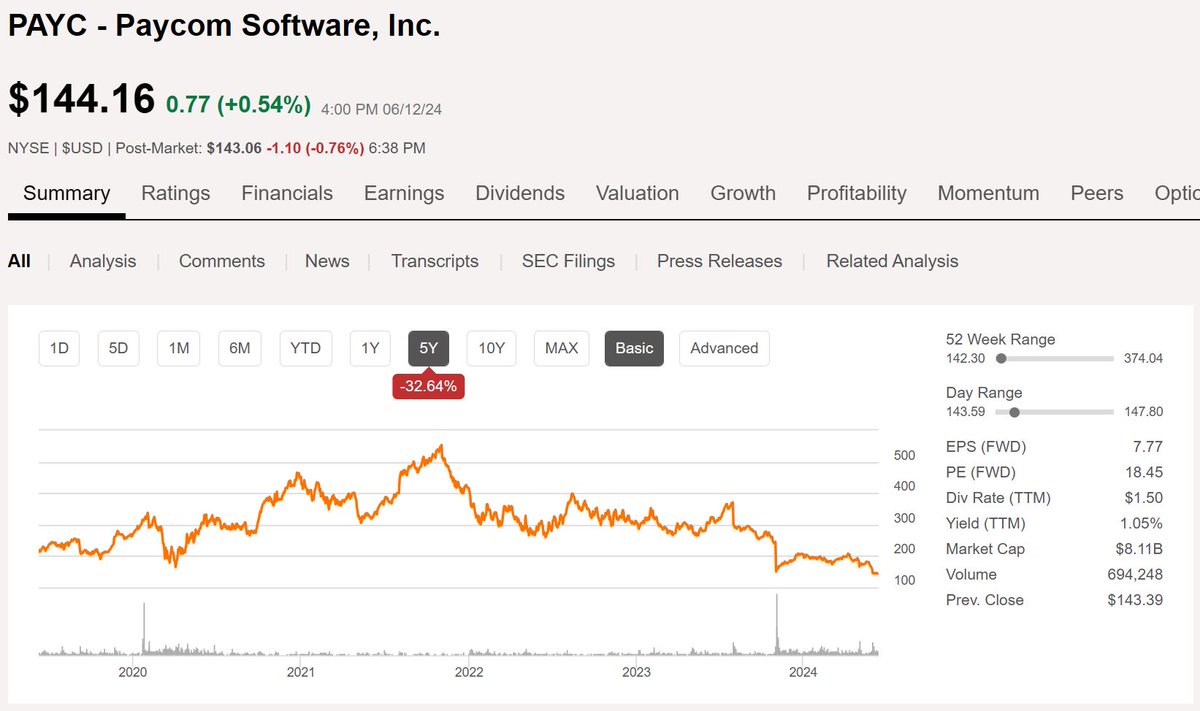Click the Day Range slider marker

1014,411
